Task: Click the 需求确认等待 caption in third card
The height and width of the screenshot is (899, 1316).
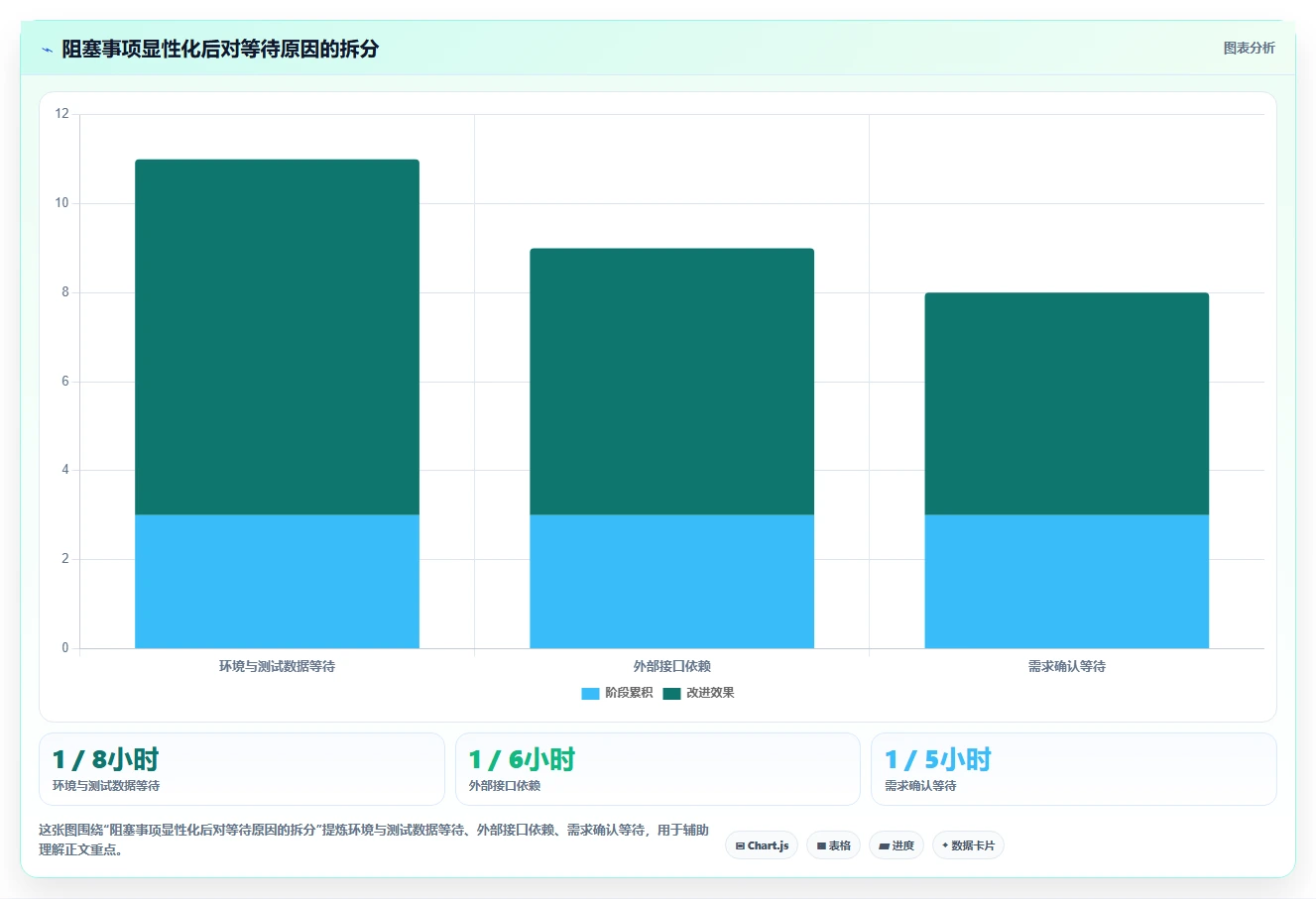Action: pyautogui.click(x=920, y=786)
